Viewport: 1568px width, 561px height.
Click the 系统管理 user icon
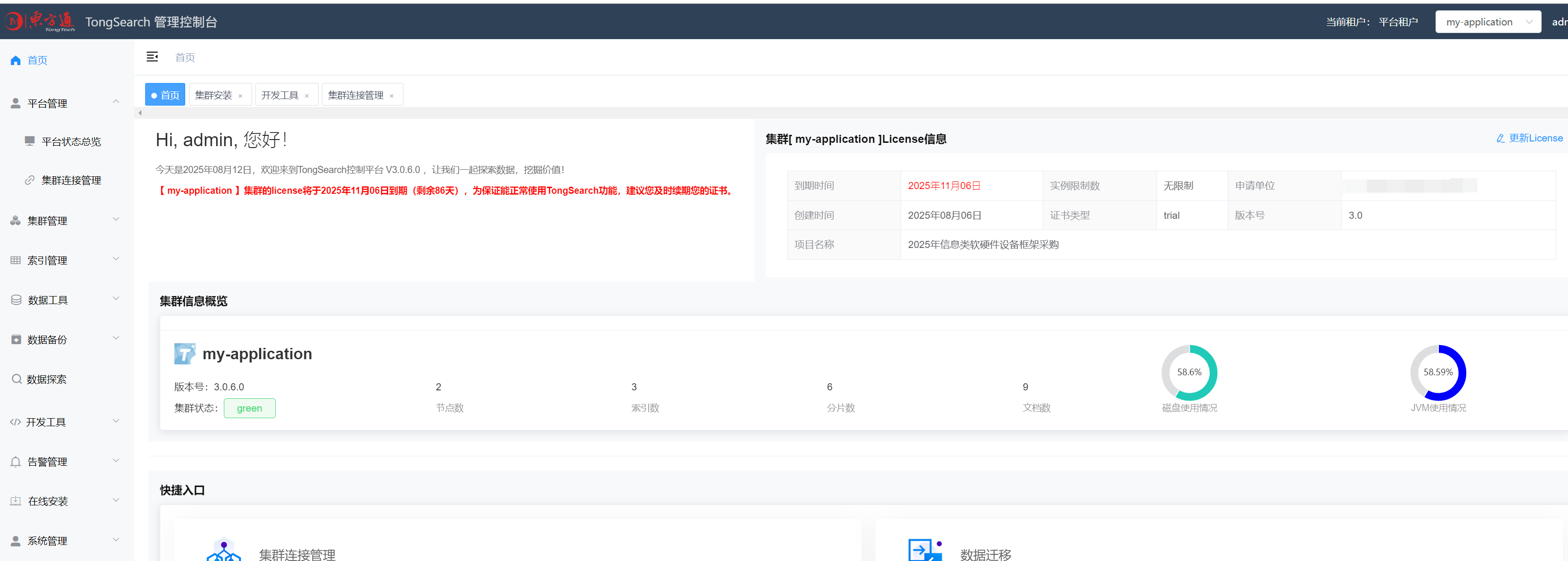(16, 541)
